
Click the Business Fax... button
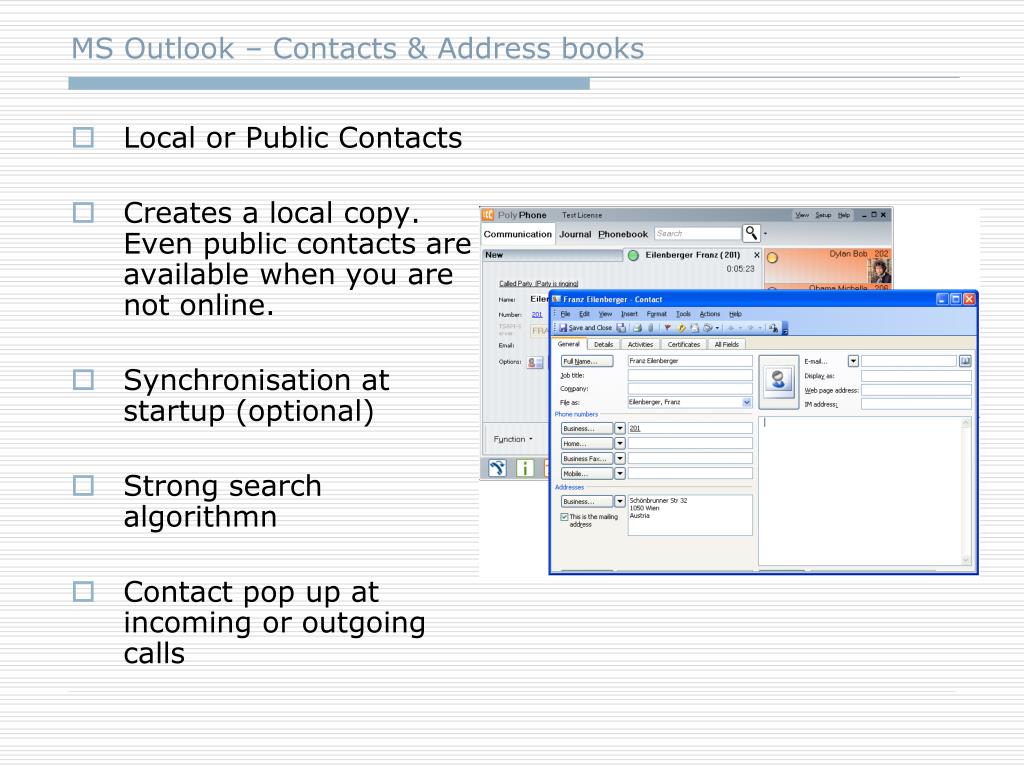coord(587,458)
